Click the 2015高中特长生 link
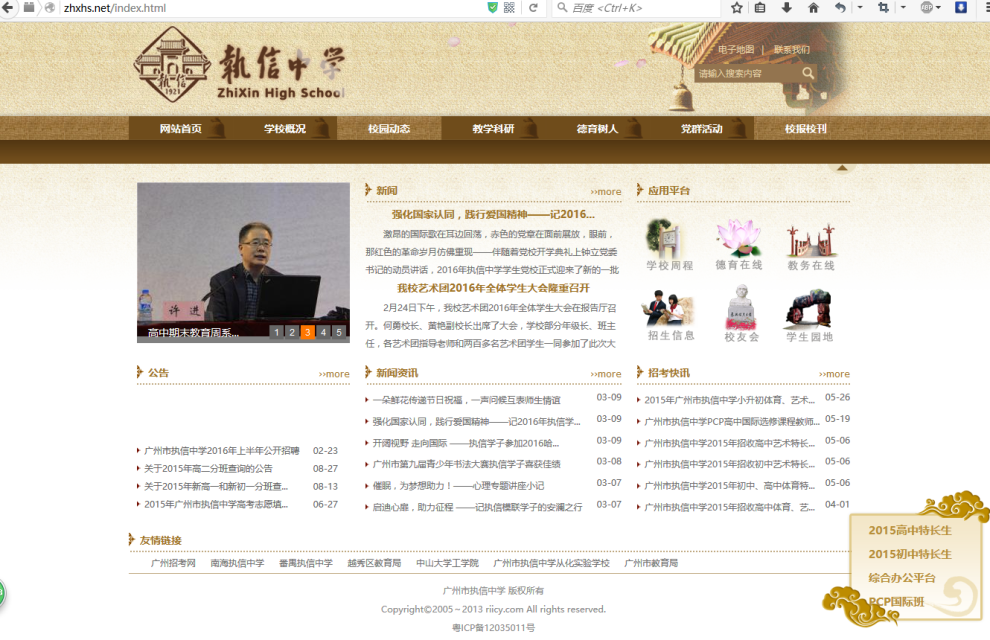Viewport: 990px width, 640px height. point(910,530)
